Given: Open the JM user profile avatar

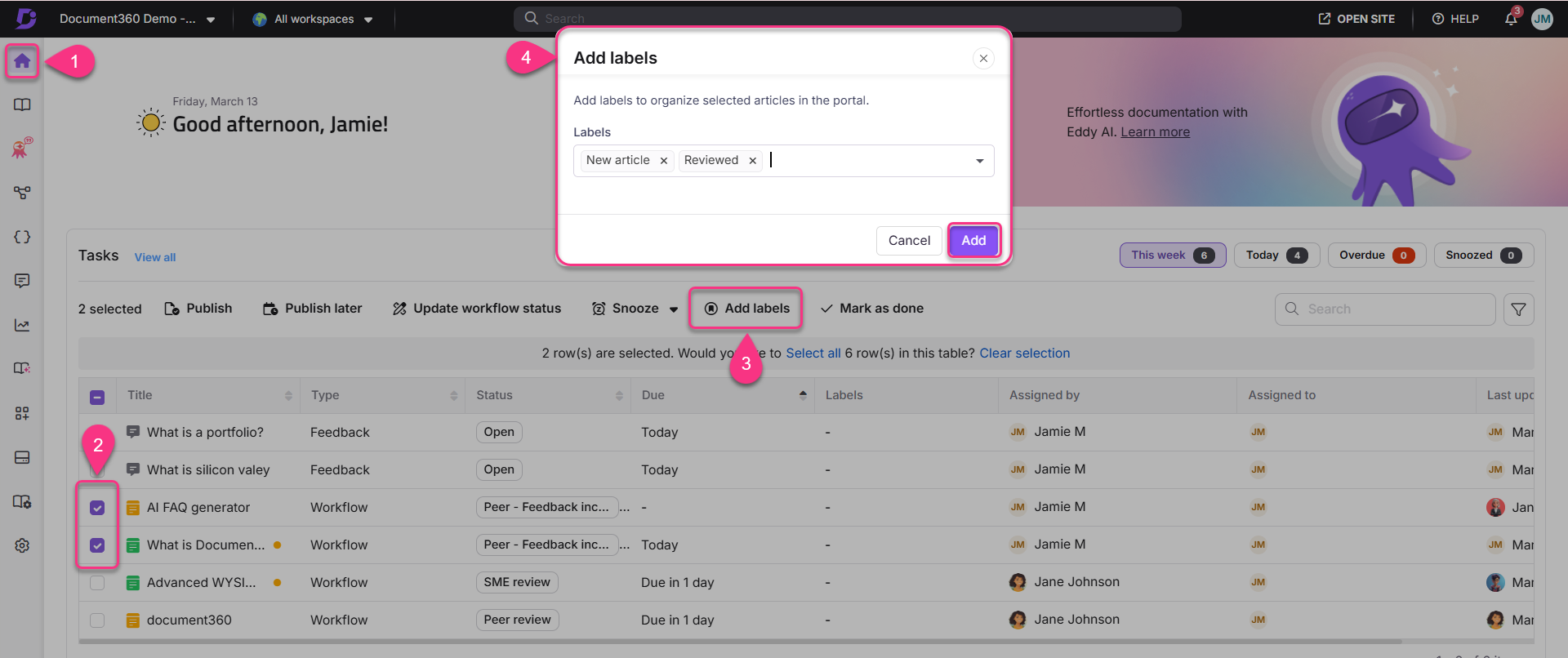Looking at the screenshot, I should tap(1542, 19).
